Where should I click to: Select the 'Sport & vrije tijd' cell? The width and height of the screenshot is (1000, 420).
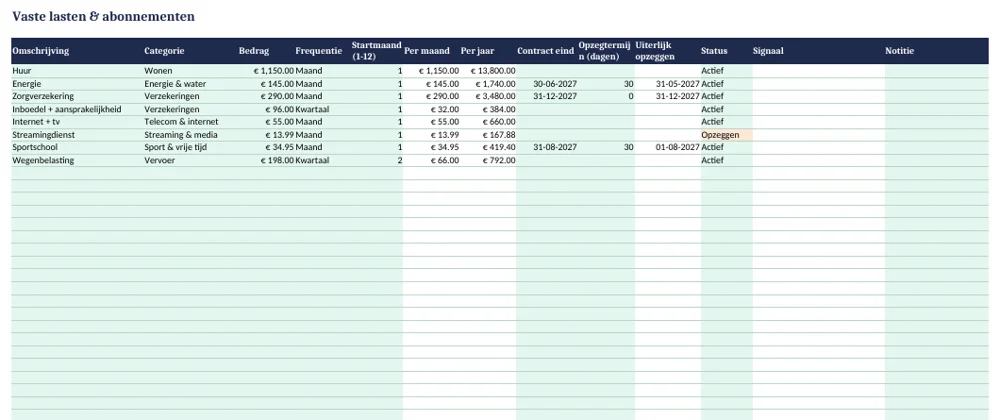[x=191, y=147]
